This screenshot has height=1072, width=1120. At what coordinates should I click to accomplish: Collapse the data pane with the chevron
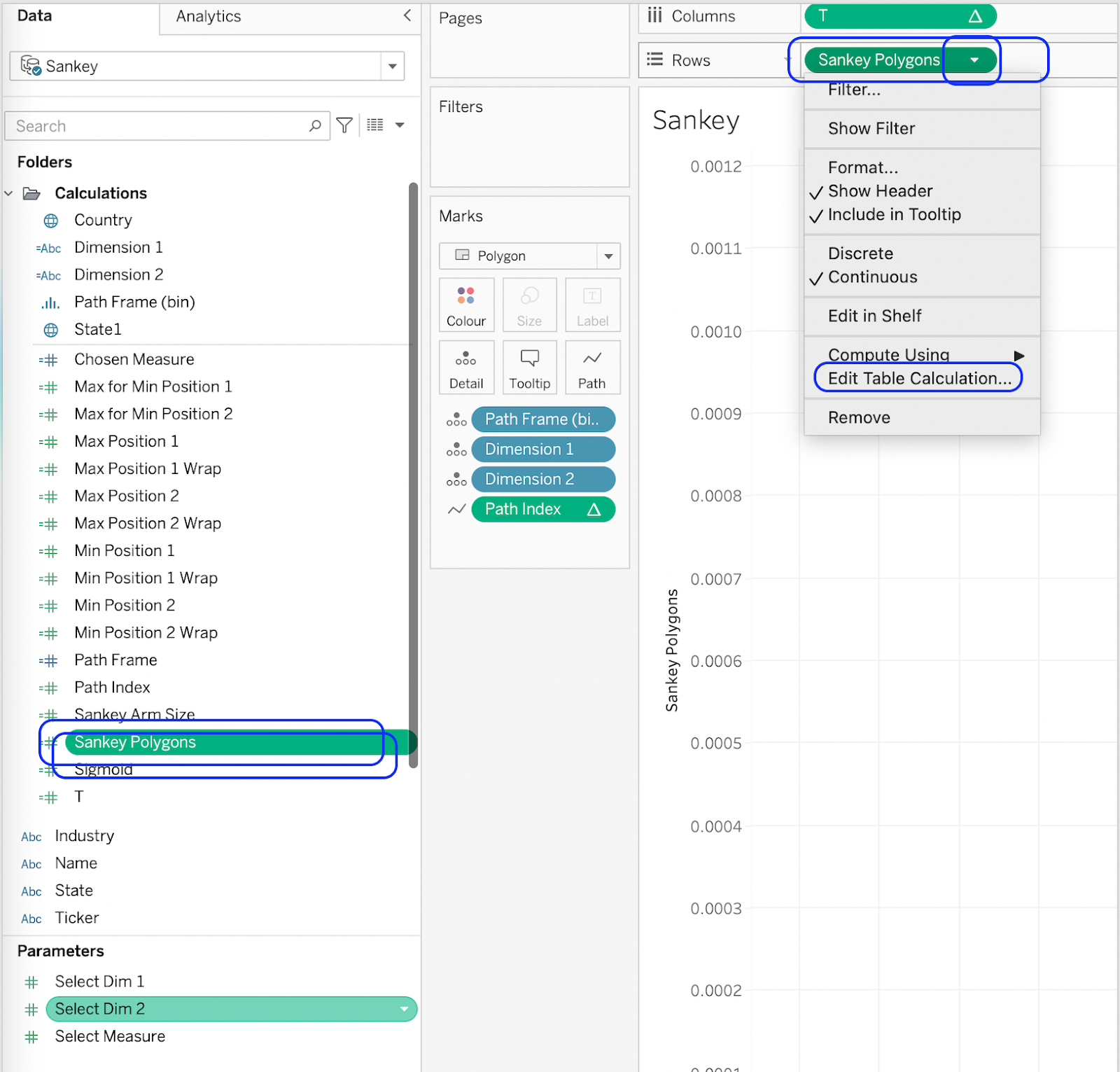pos(407,15)
